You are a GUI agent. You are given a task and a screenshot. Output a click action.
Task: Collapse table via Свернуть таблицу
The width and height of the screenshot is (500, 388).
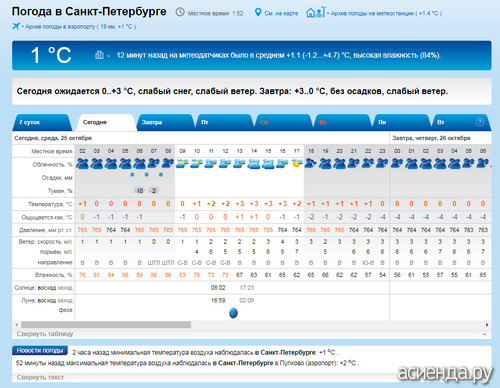point(45,334)
